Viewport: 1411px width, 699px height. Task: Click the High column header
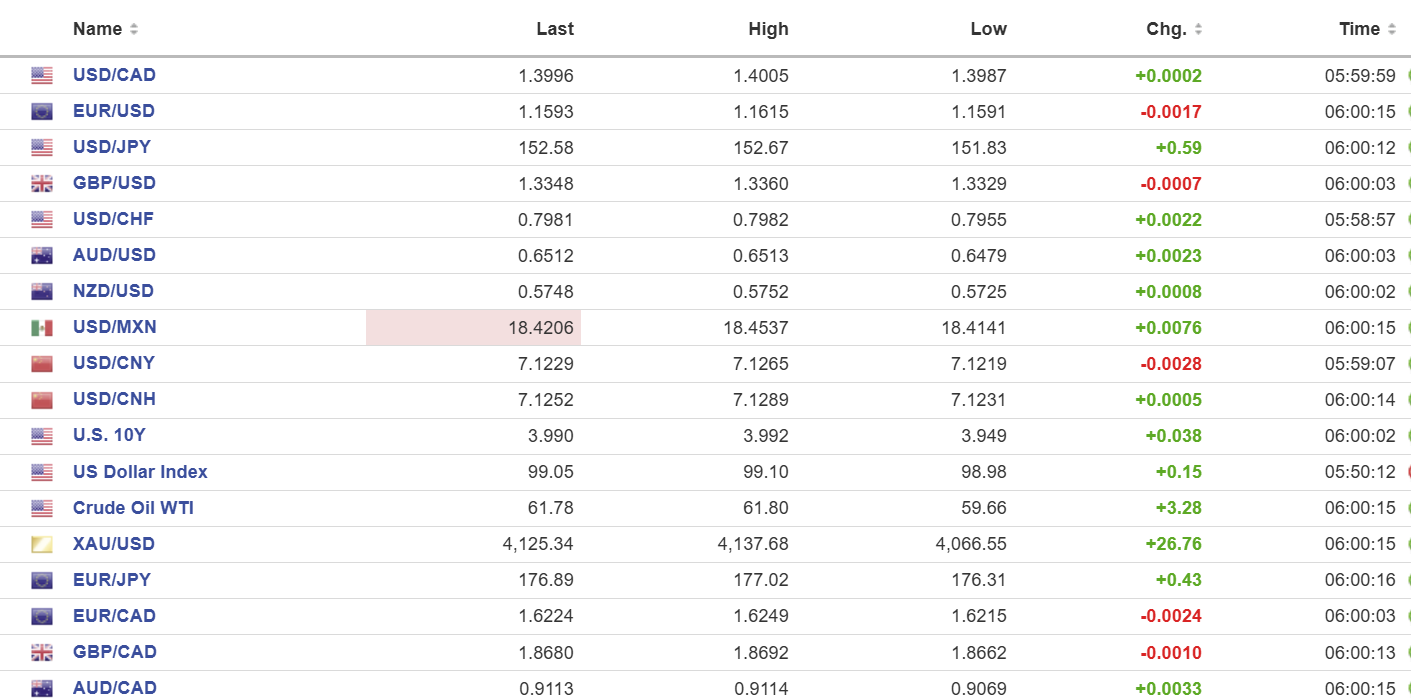click(x=768, y=29)
